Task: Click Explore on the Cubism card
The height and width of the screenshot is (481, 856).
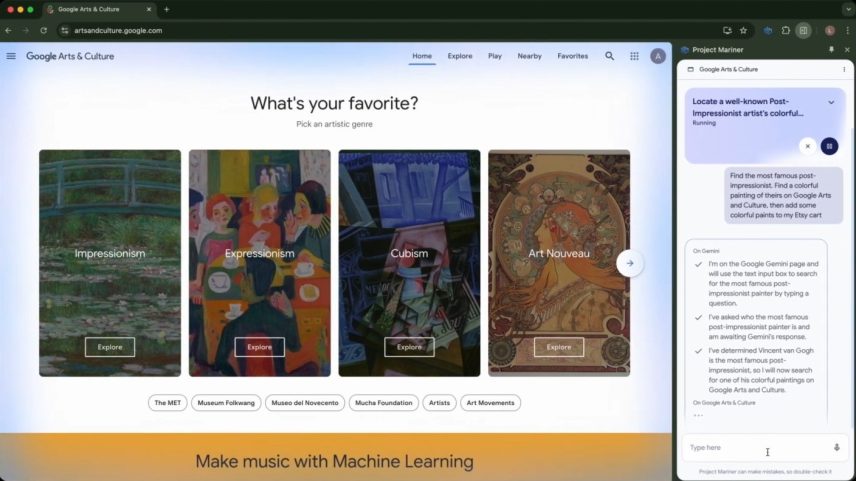Action: click(409, 347)
